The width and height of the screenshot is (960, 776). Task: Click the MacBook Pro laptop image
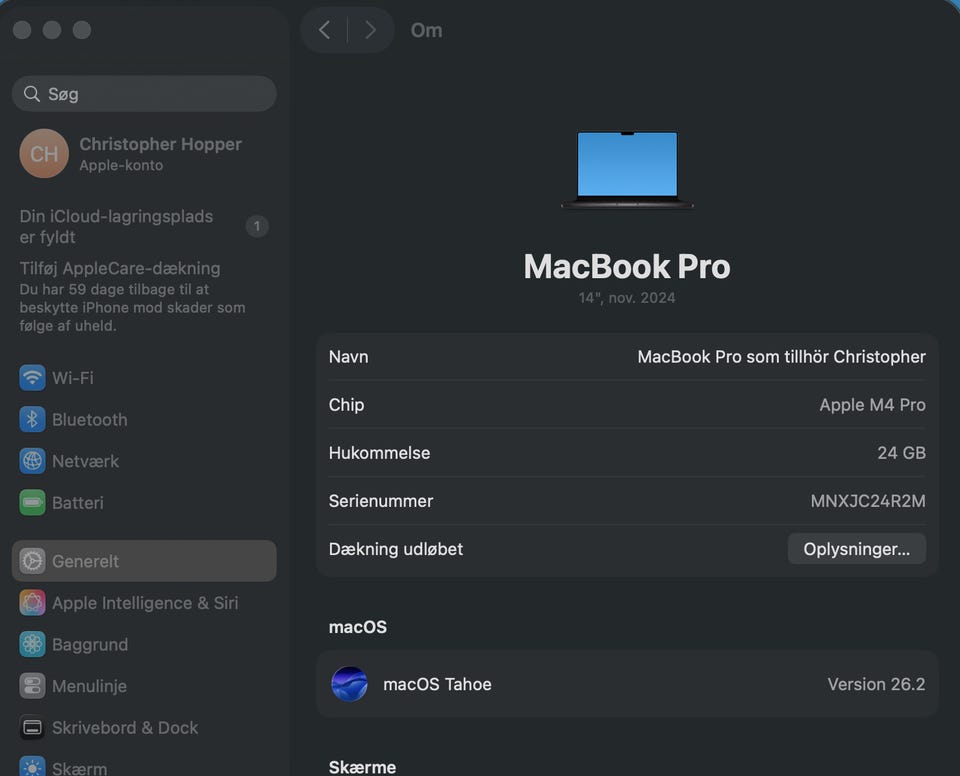click(x=628, y=170)
